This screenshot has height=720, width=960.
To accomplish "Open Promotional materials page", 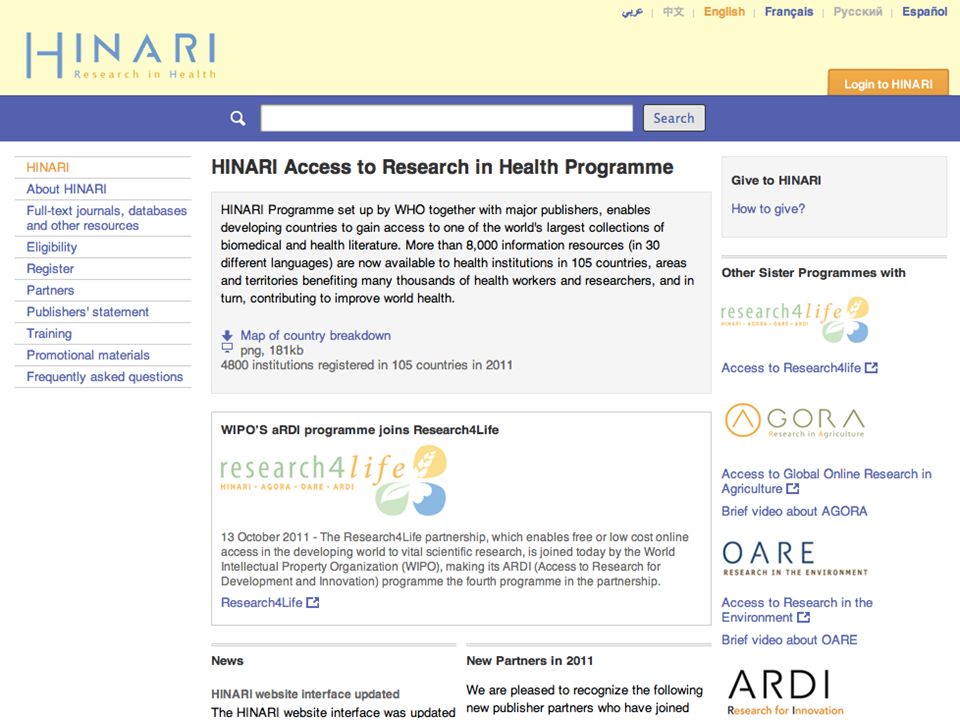I will coord(88,355).
